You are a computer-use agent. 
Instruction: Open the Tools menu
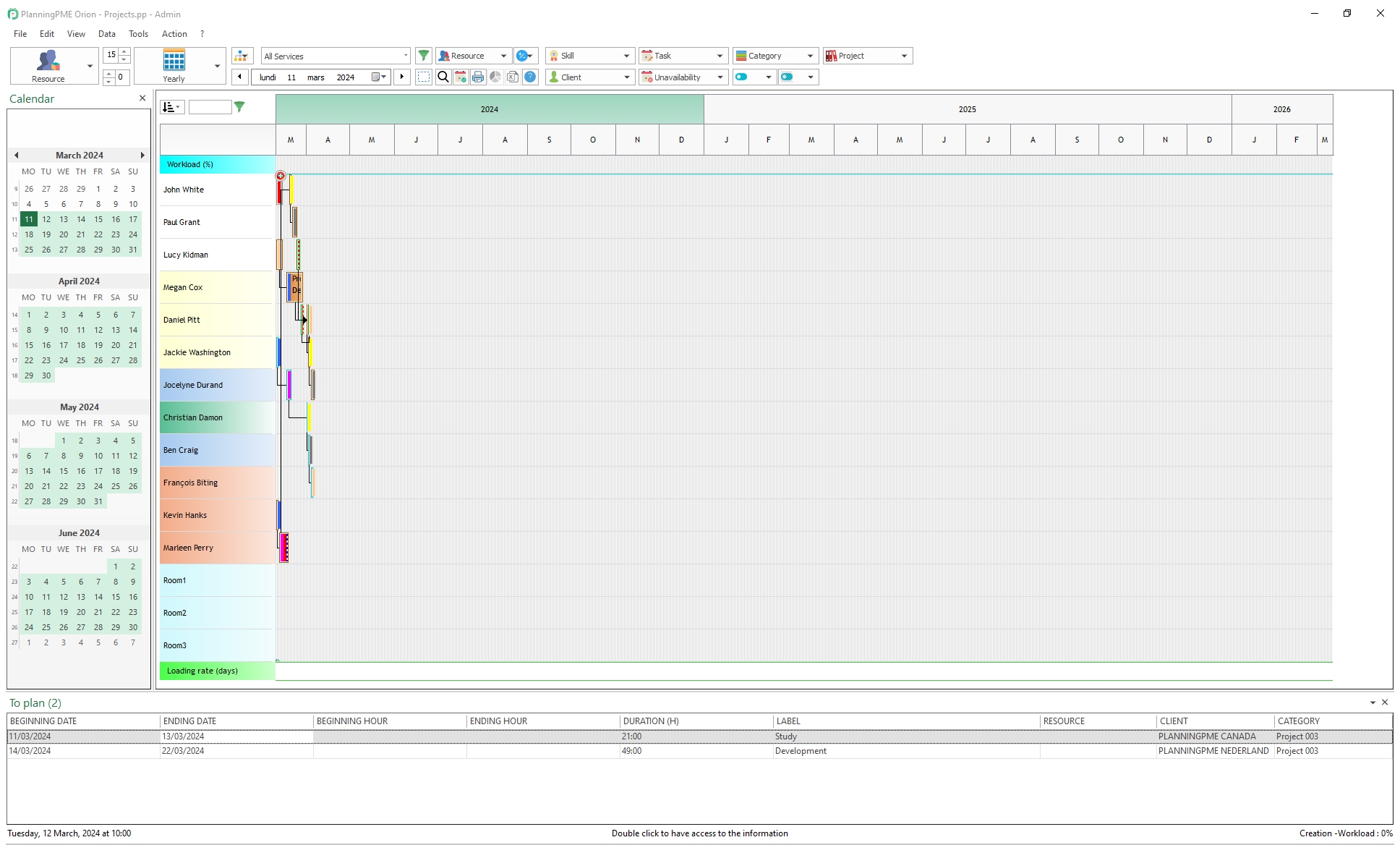(x=138, y=34)
